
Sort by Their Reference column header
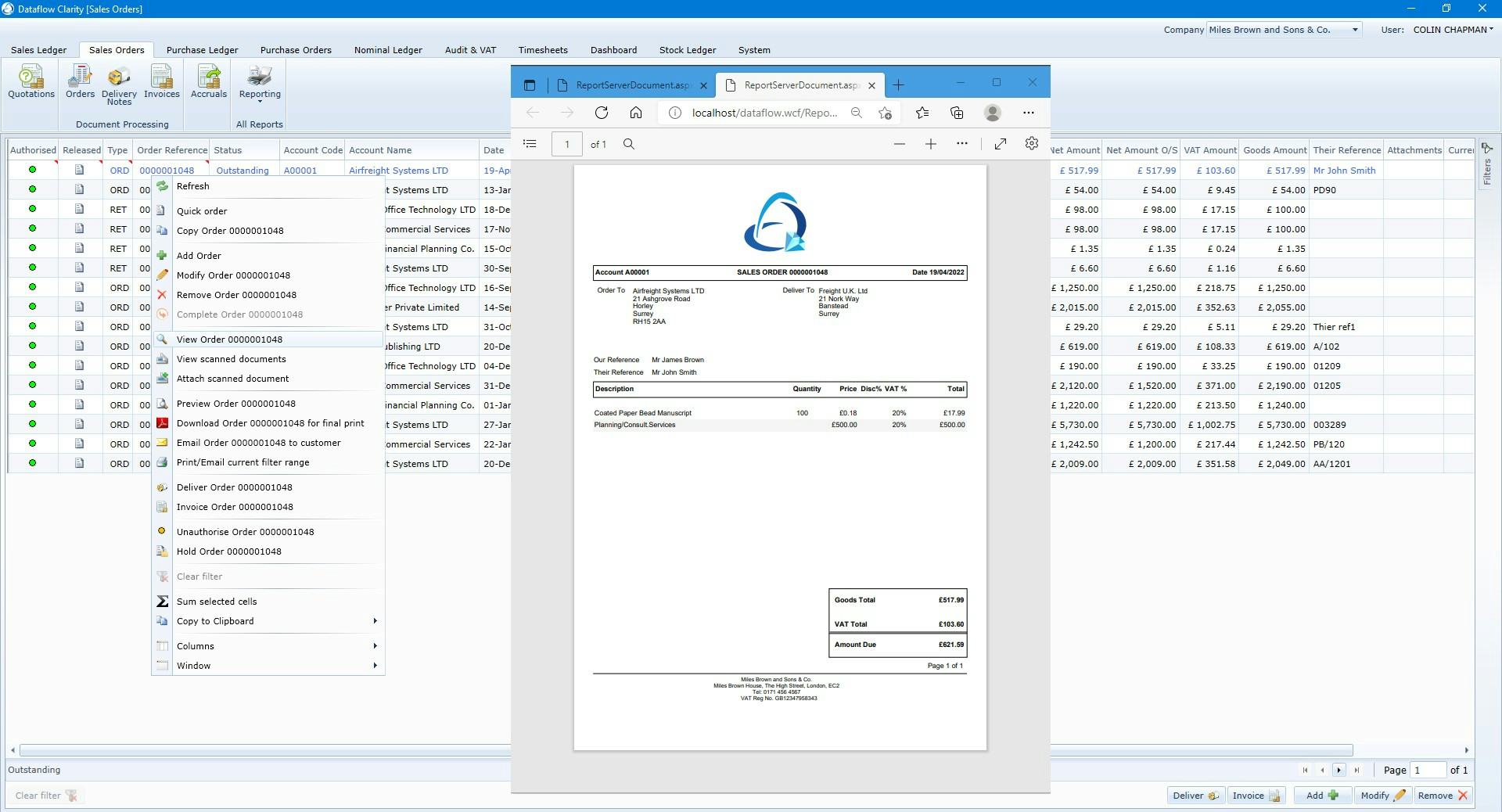[1346, 150]
